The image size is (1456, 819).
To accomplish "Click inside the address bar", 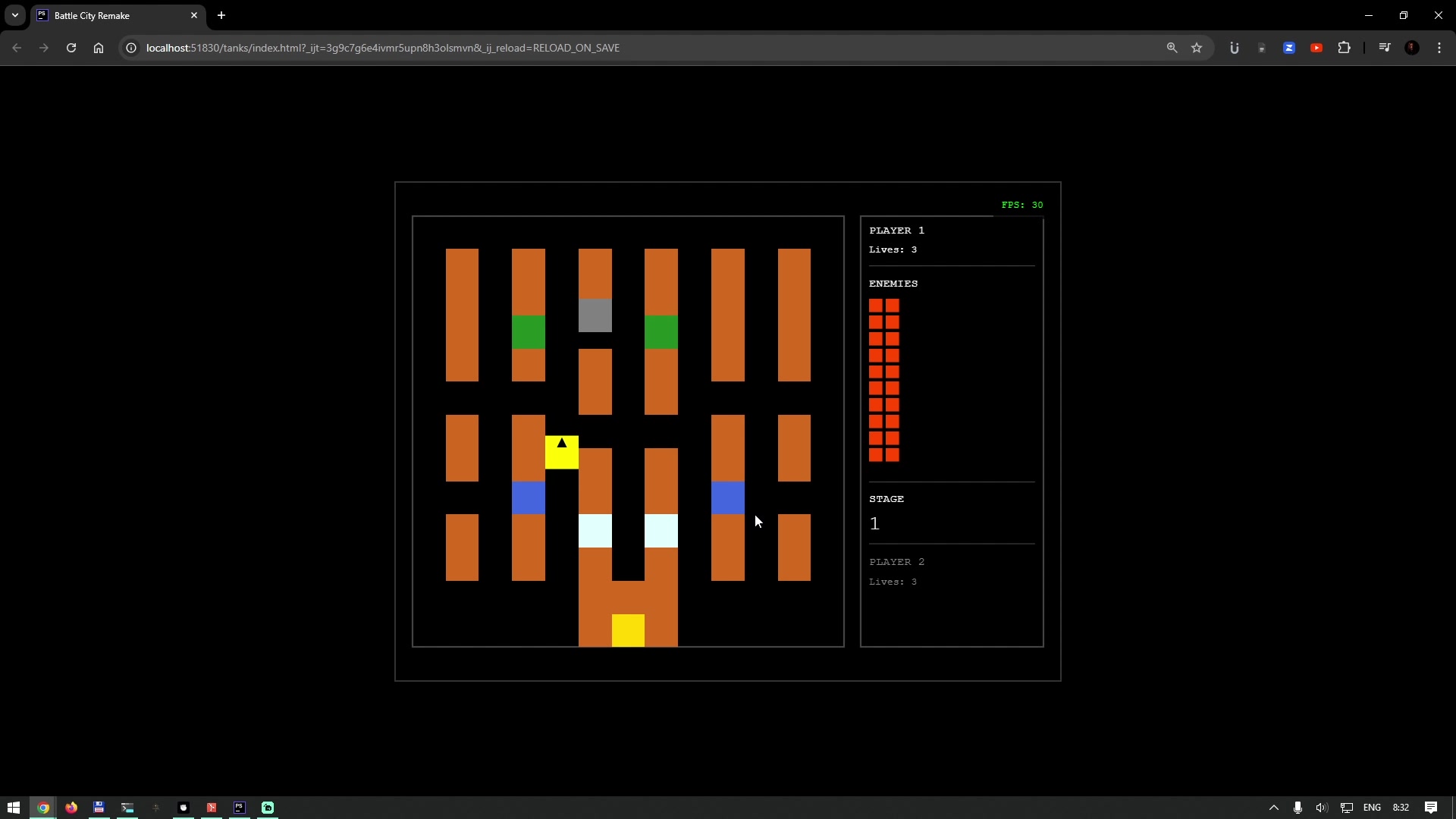I will point(531,47).
